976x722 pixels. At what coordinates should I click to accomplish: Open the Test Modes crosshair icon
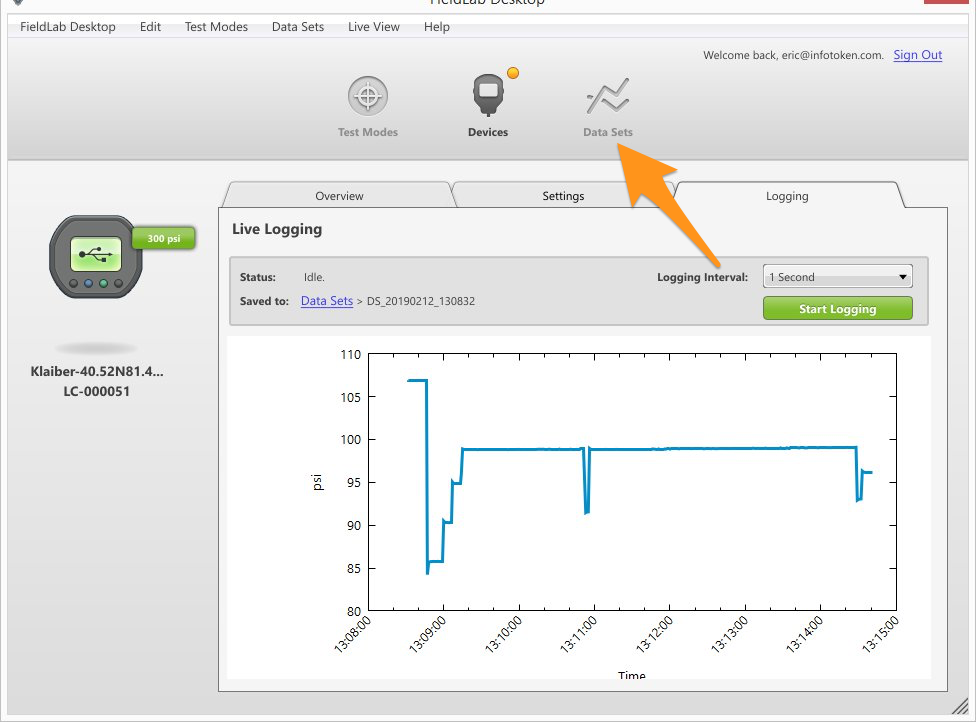pyautogui.click(x=367, y=96)
